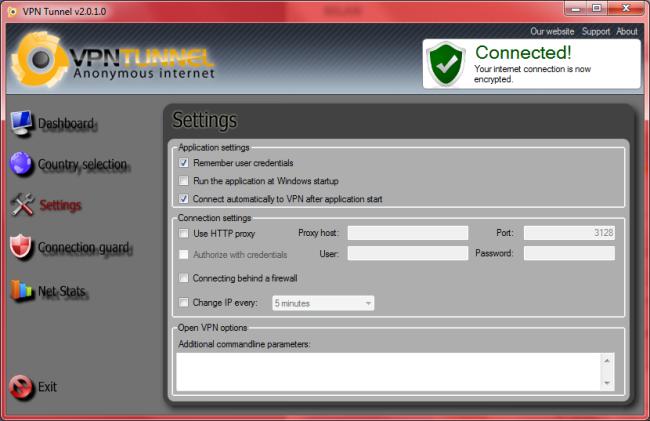This screenshot has height=421, width=650.
Task: Click the Connected! status text
Action: click(x=523, y=53)
